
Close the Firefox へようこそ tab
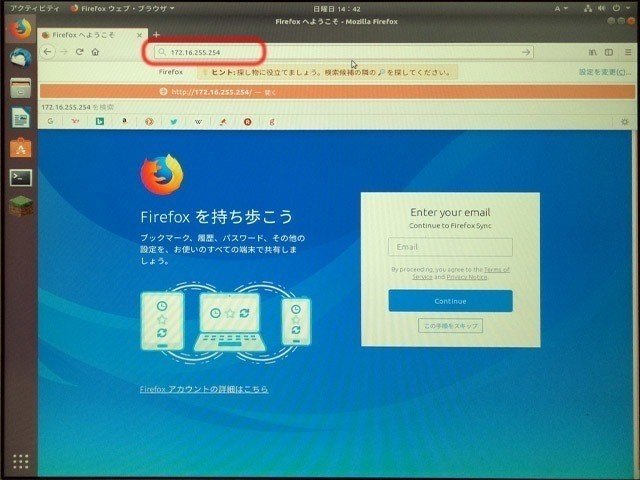140,35
